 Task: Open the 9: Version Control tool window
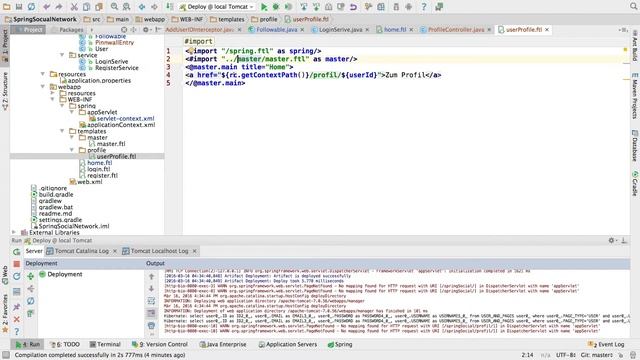click(x=160, y=344)
